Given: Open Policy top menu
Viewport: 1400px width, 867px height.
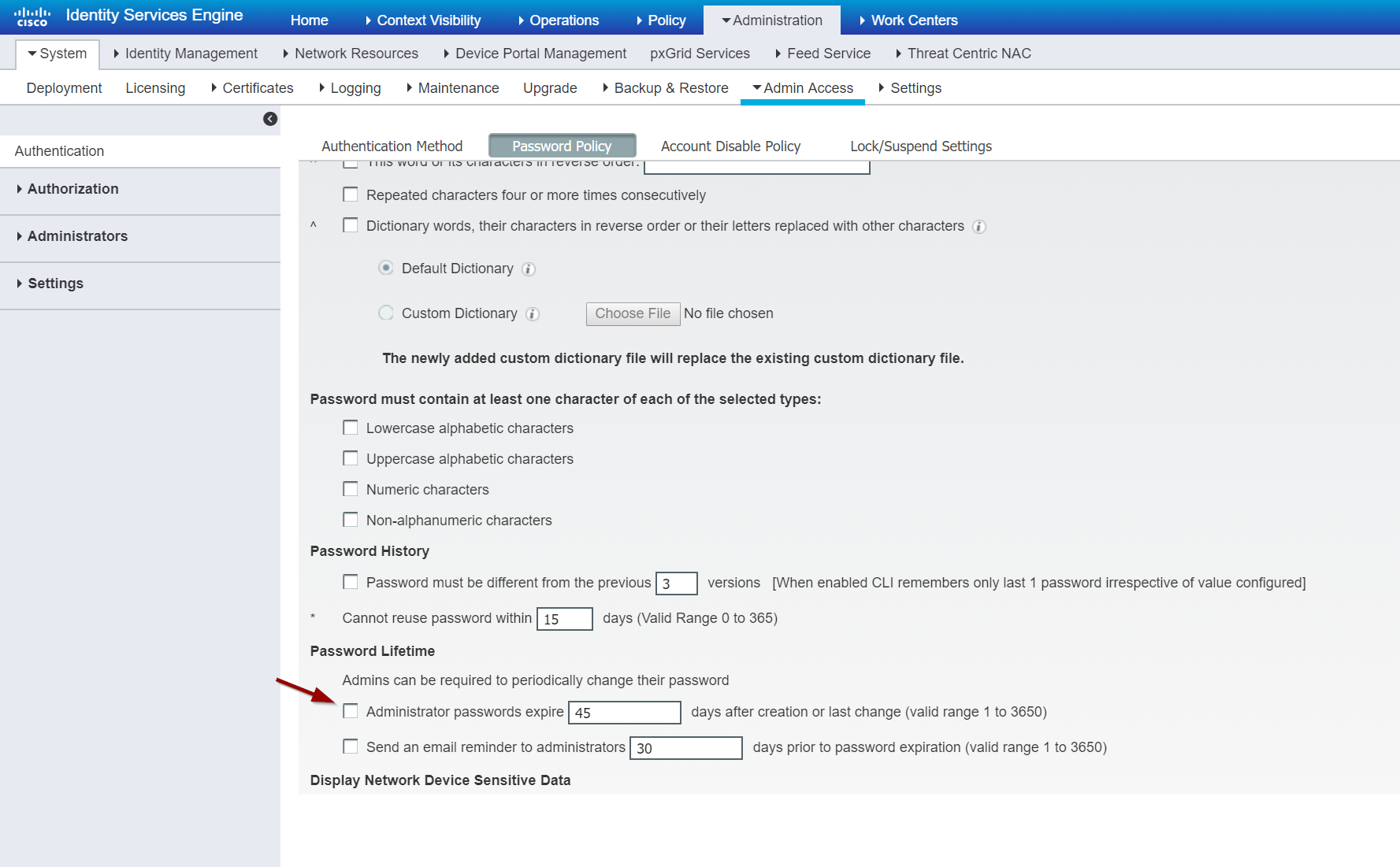Looking at the screenshot, I should click(x=662, y=20).
